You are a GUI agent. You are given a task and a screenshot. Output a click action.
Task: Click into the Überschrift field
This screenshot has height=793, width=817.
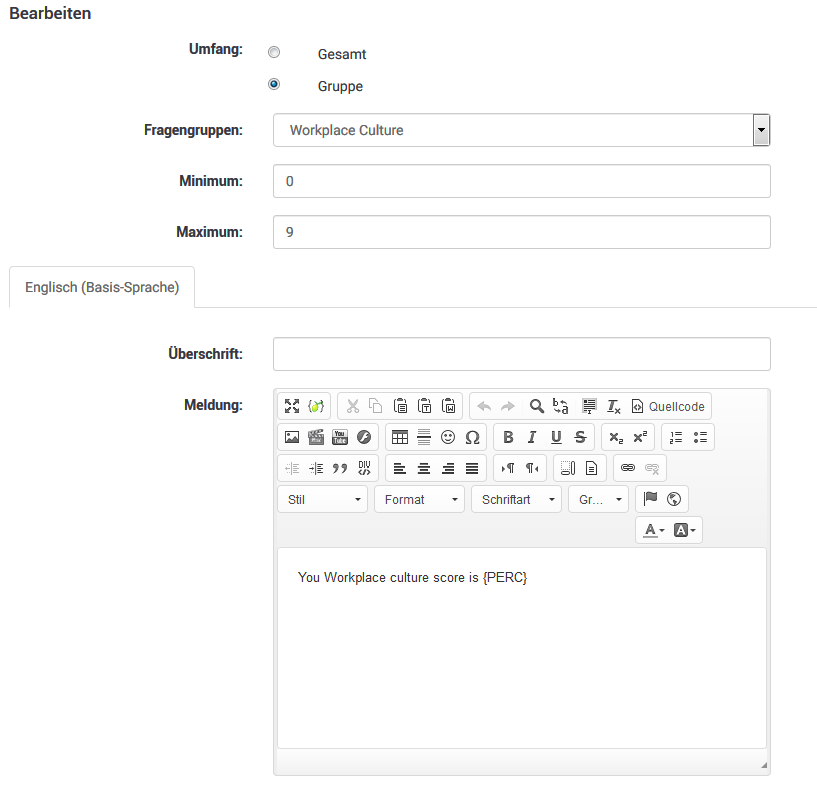pos(522,354)
